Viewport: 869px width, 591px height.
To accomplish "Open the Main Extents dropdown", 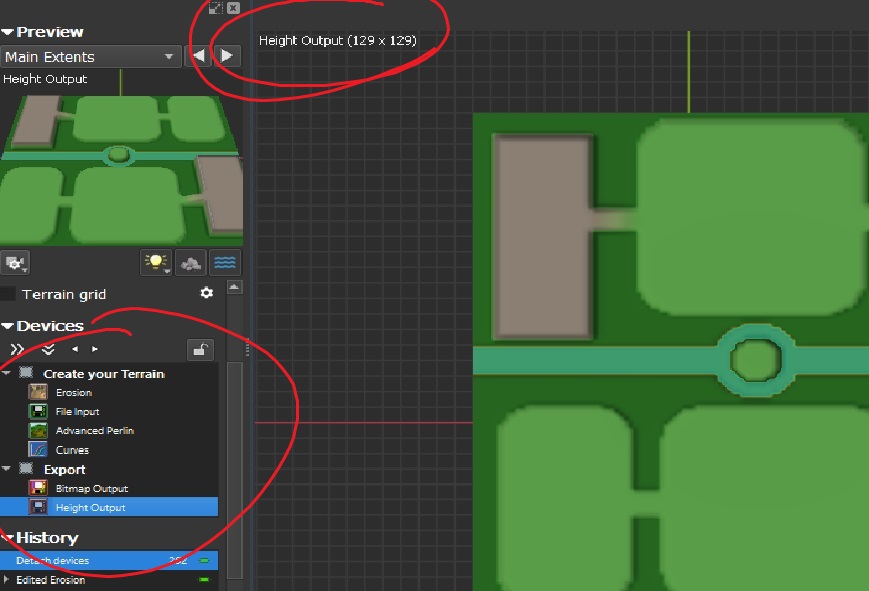I will [x=91, y=57].
